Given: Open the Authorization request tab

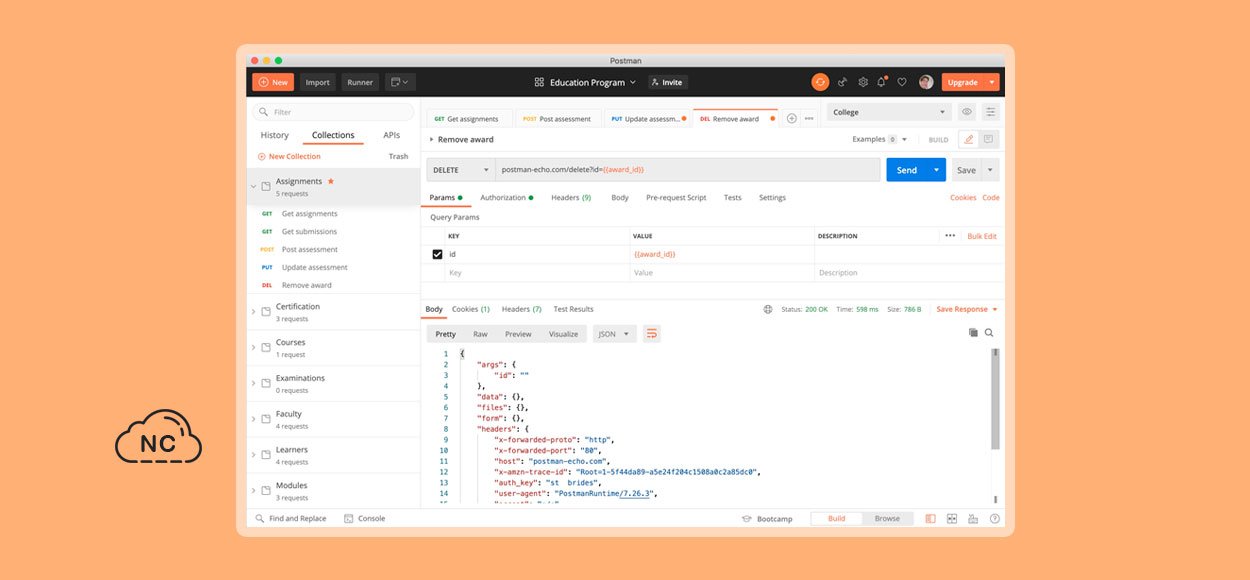Looking at the screenshot, I should click(x=506, y=198).
